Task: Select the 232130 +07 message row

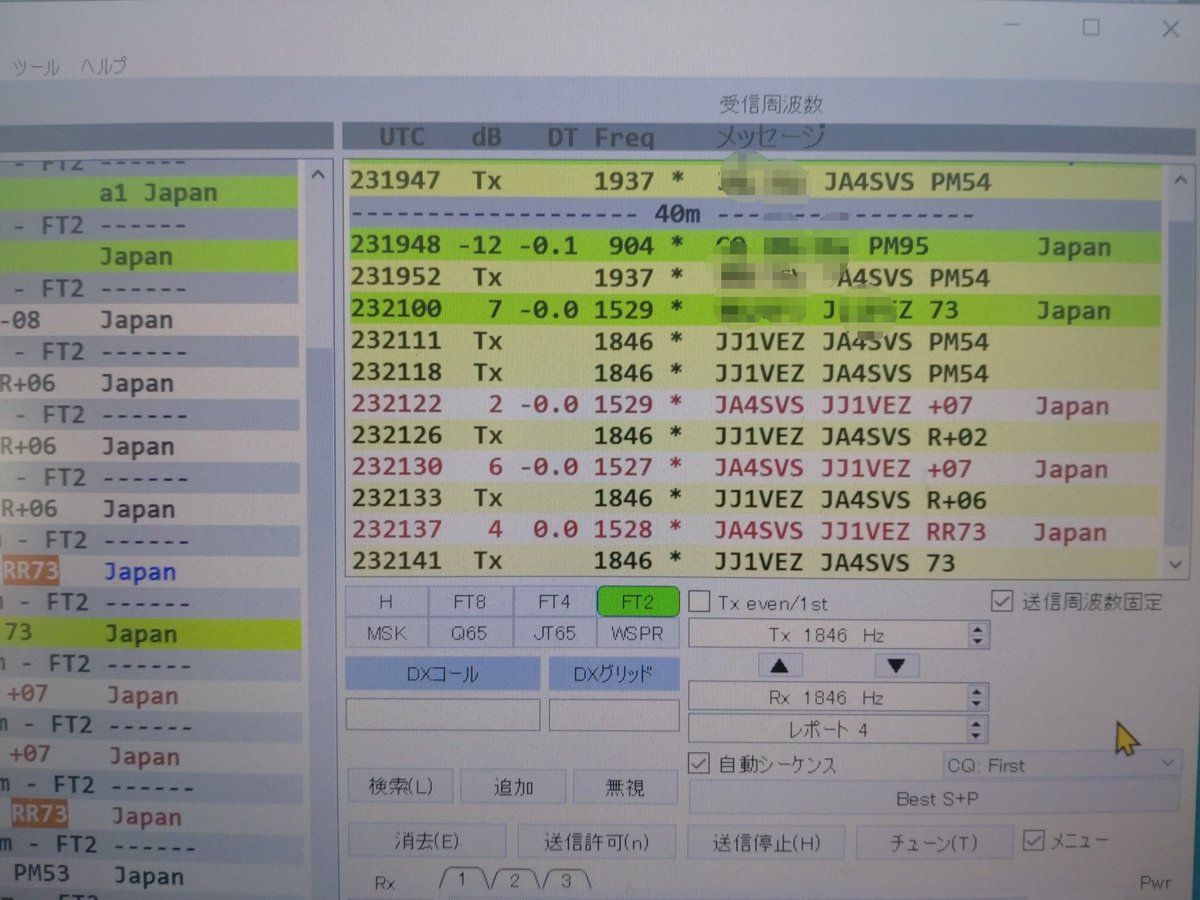Action: (755, 468)
